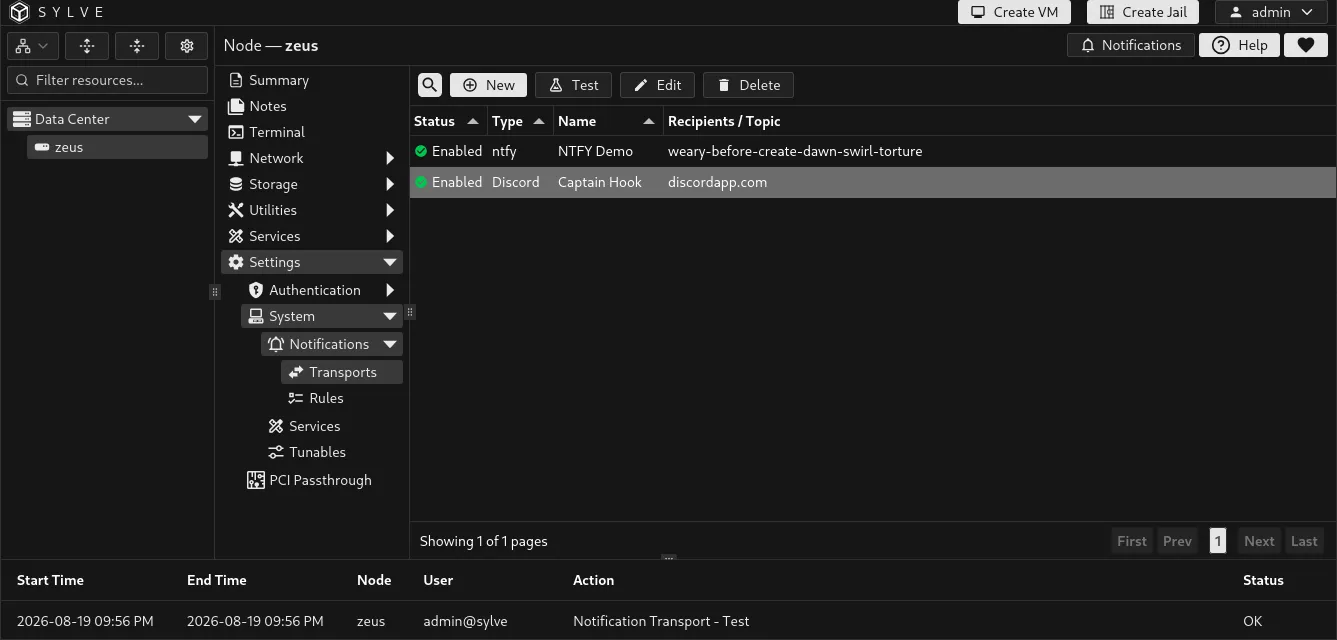This screenshot has width=1337, height=640.
Task: Click the green Enabled status icon for ntfy
Action: (x=421, y=151)
